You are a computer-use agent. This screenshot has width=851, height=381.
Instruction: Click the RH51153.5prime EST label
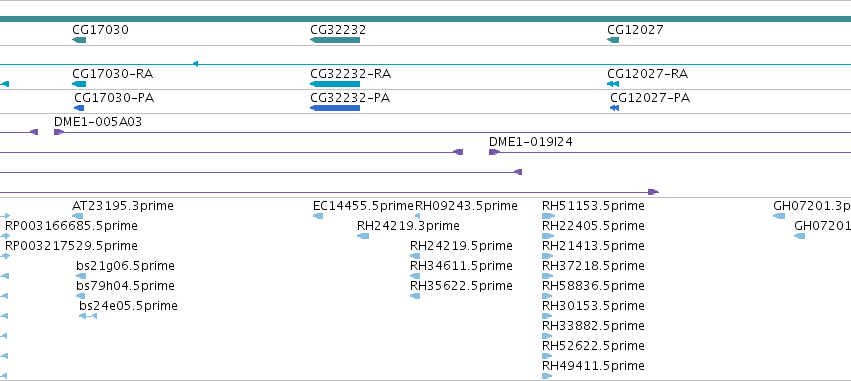(593, 206)
